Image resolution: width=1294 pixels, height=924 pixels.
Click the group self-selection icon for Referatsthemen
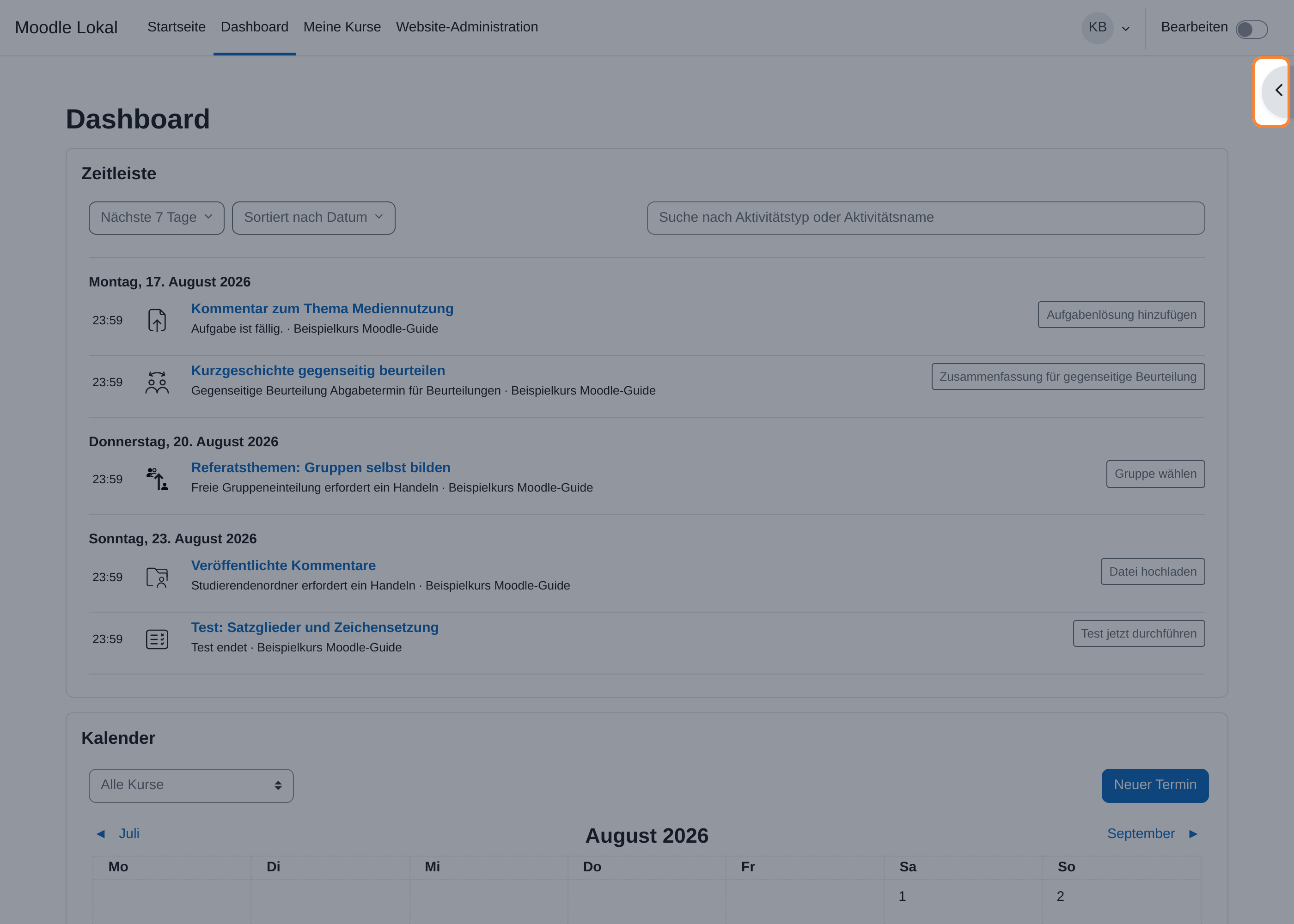coord(157,479)
